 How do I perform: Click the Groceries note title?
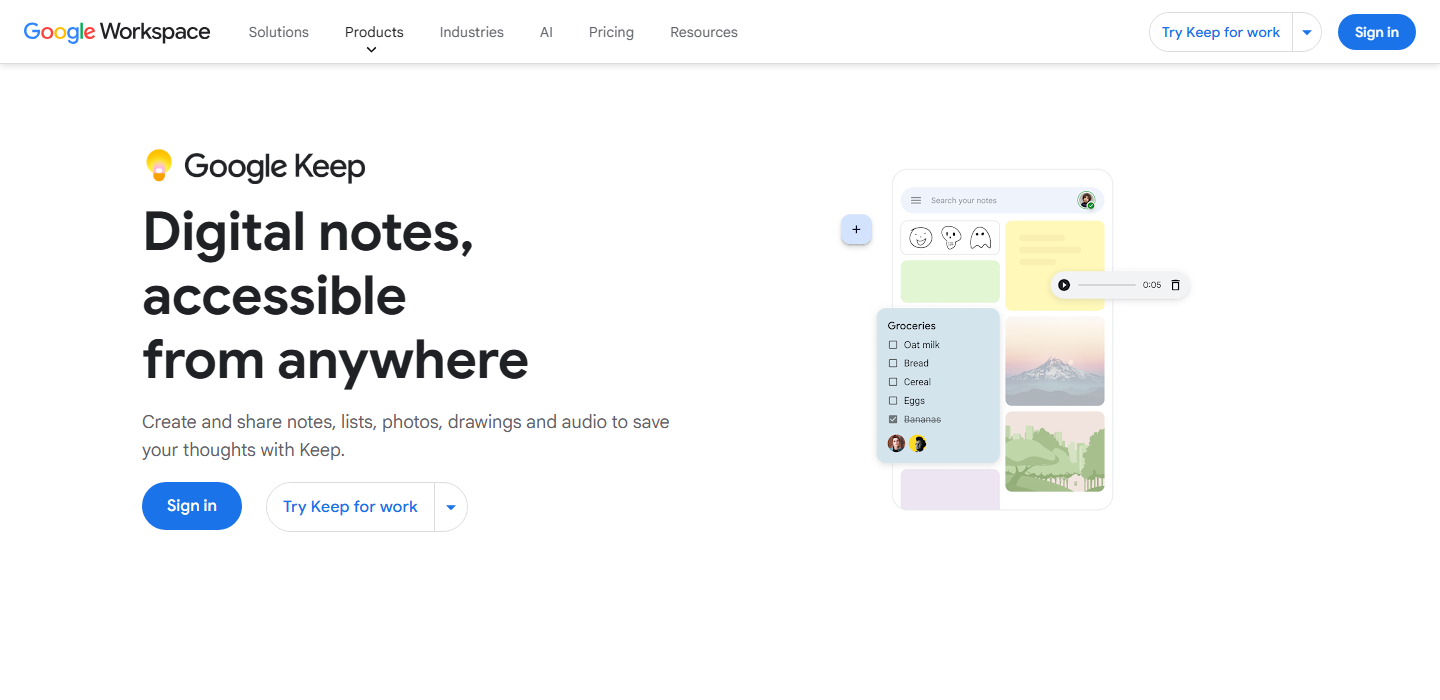pyautogui.click(x=912, y=326)
